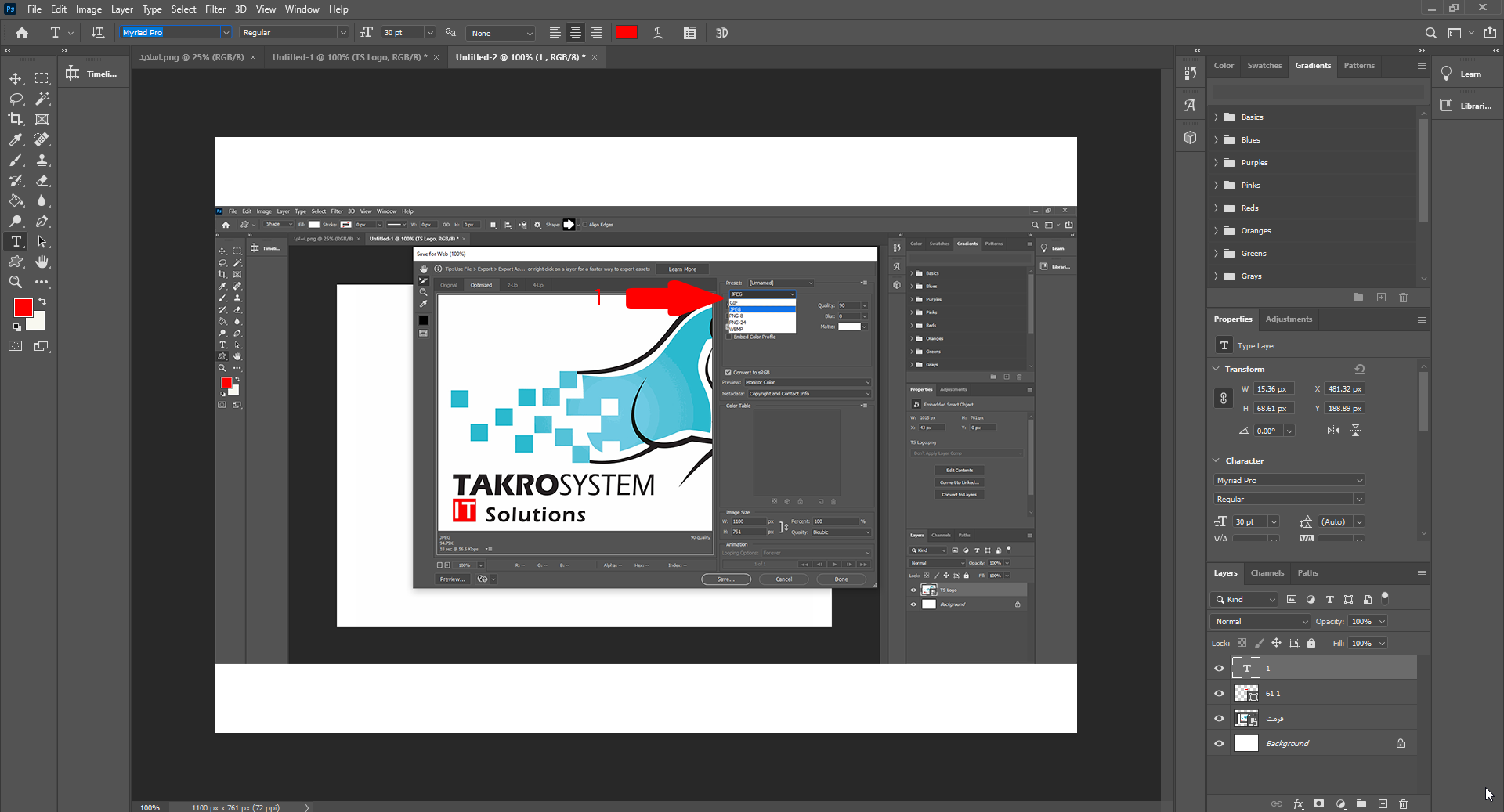Expand the Basics gradient folder

click(x=1216, y=117)
